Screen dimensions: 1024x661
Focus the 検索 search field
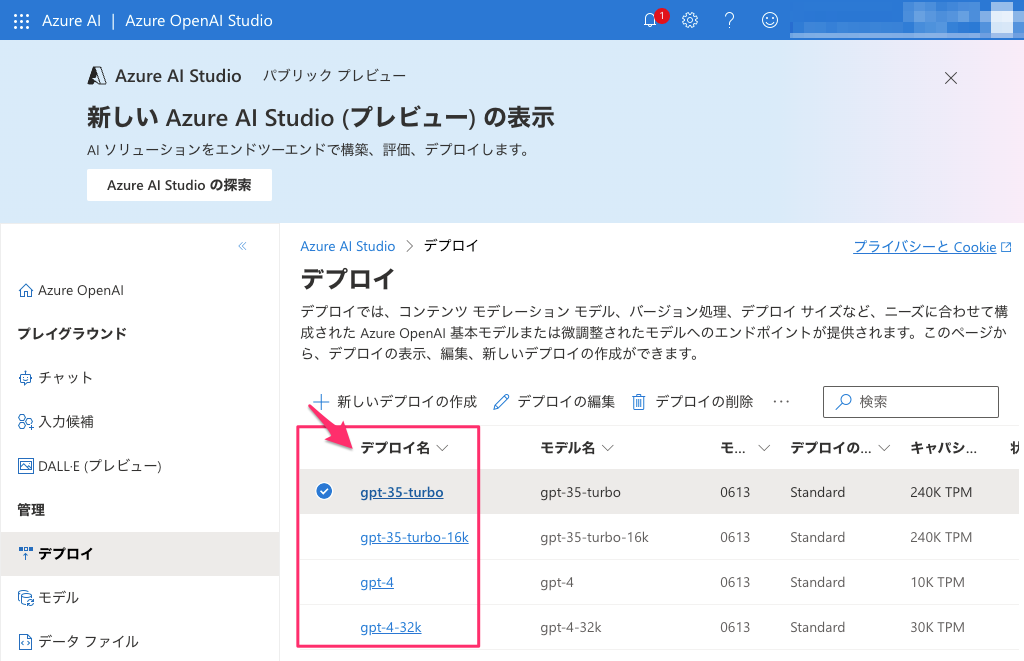click(x=911, y=402)
